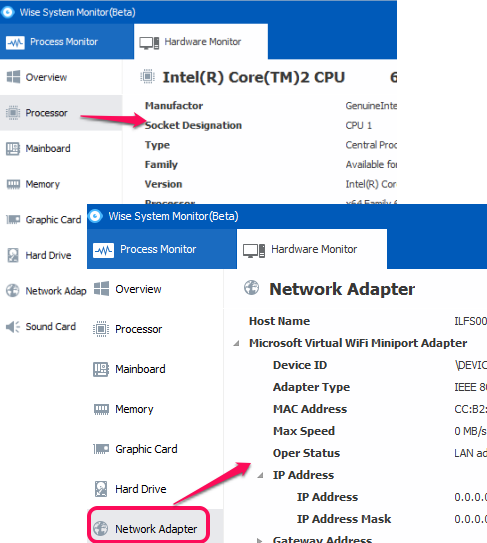This screenshot has width=487, height=543.
Task: Click the MAC Address row label
Action: tap(310, 409)
